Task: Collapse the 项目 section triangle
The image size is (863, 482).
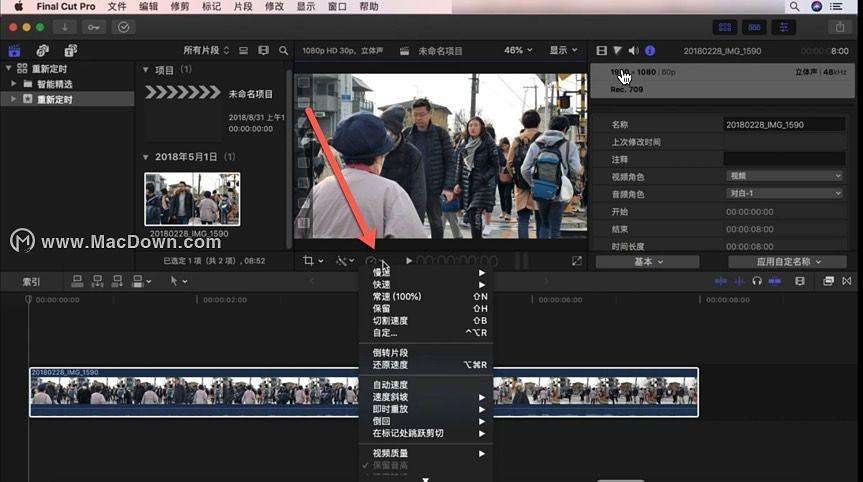Action: [x=145, y=70]
